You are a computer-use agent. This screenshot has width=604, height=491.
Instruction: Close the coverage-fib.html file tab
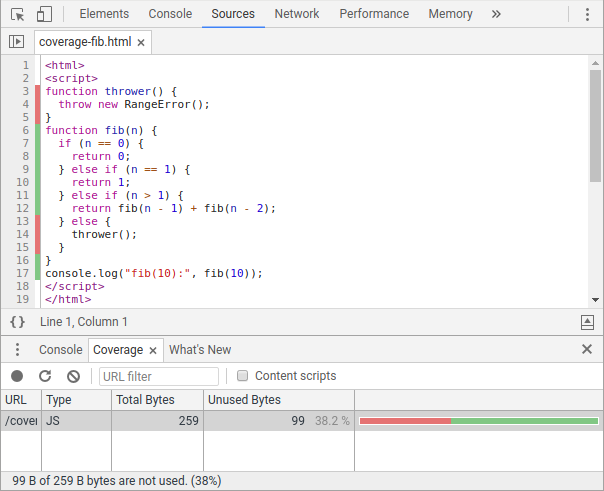(x=141, y=42)
